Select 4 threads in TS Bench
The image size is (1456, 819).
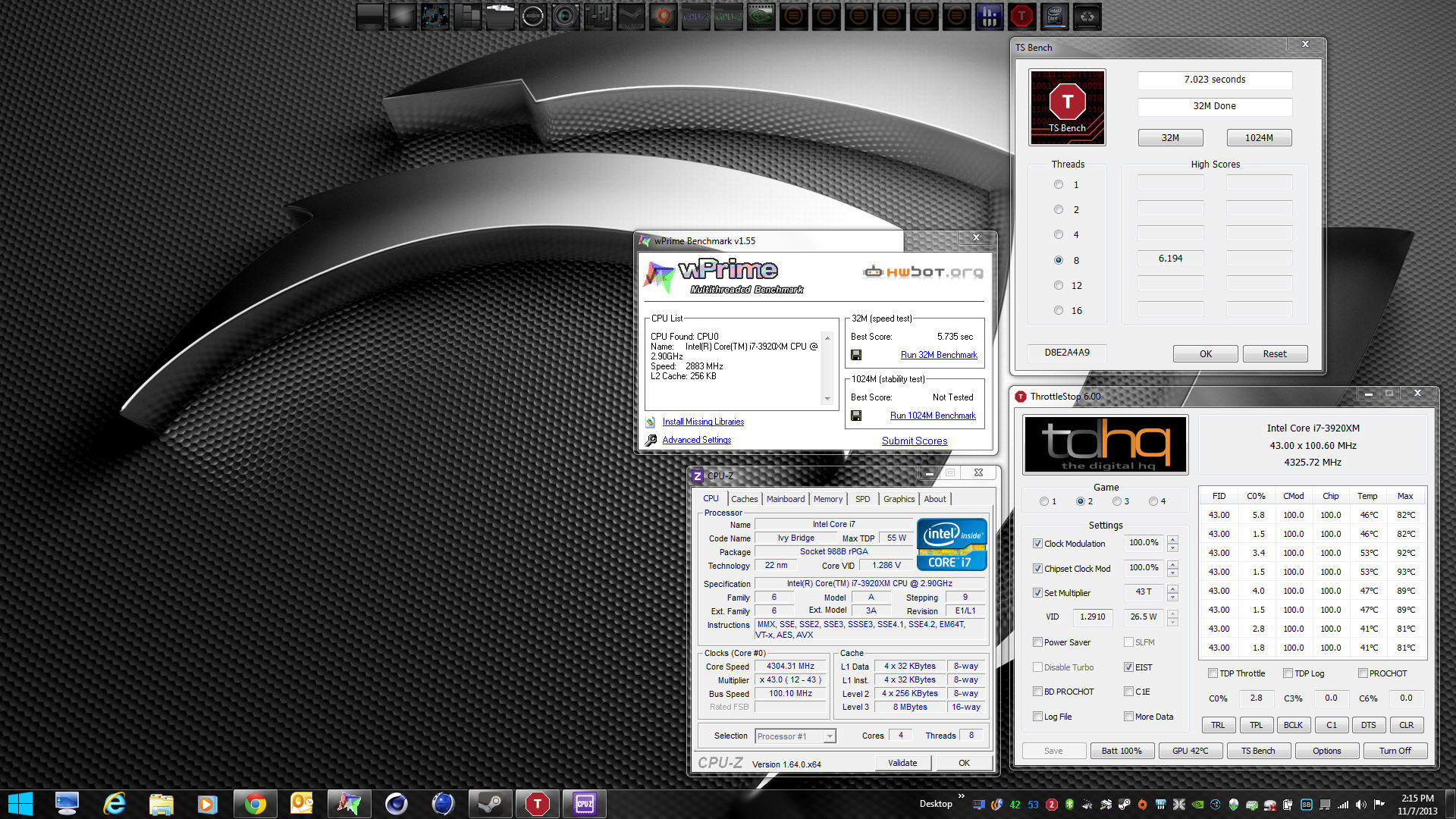1059,234
